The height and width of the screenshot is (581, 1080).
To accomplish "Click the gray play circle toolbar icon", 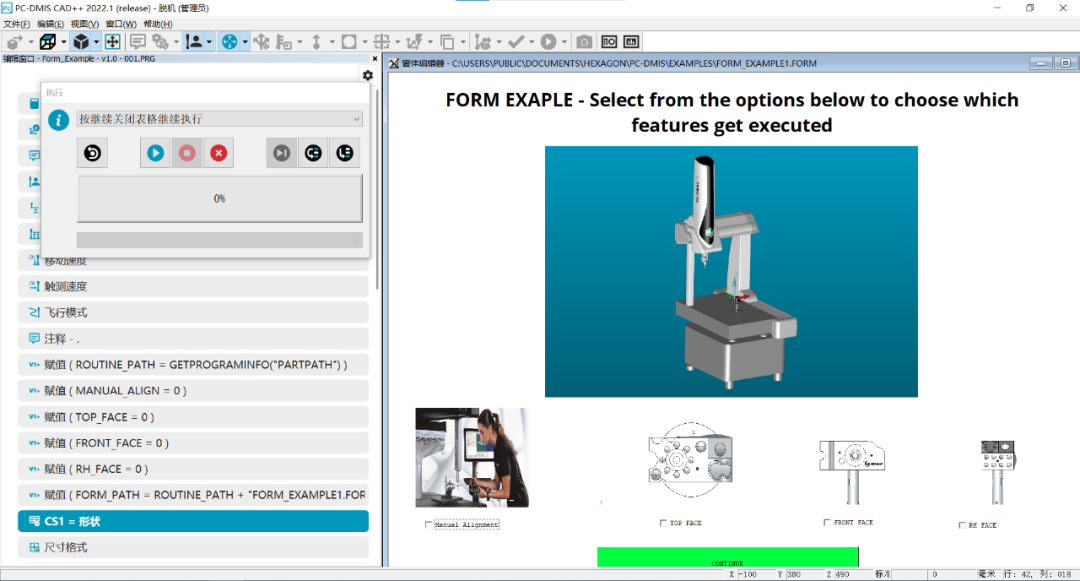I will [548, 42].
